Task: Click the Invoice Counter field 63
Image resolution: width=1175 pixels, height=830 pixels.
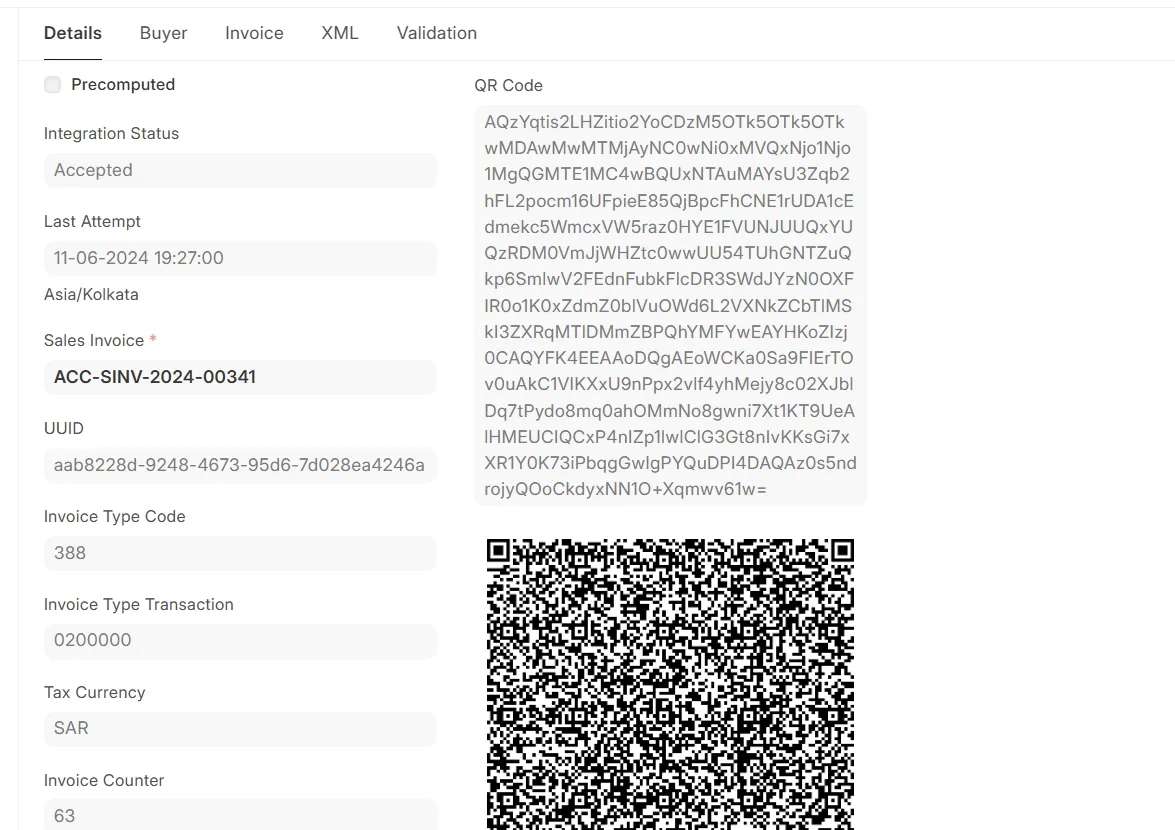Action: (240, 815)
